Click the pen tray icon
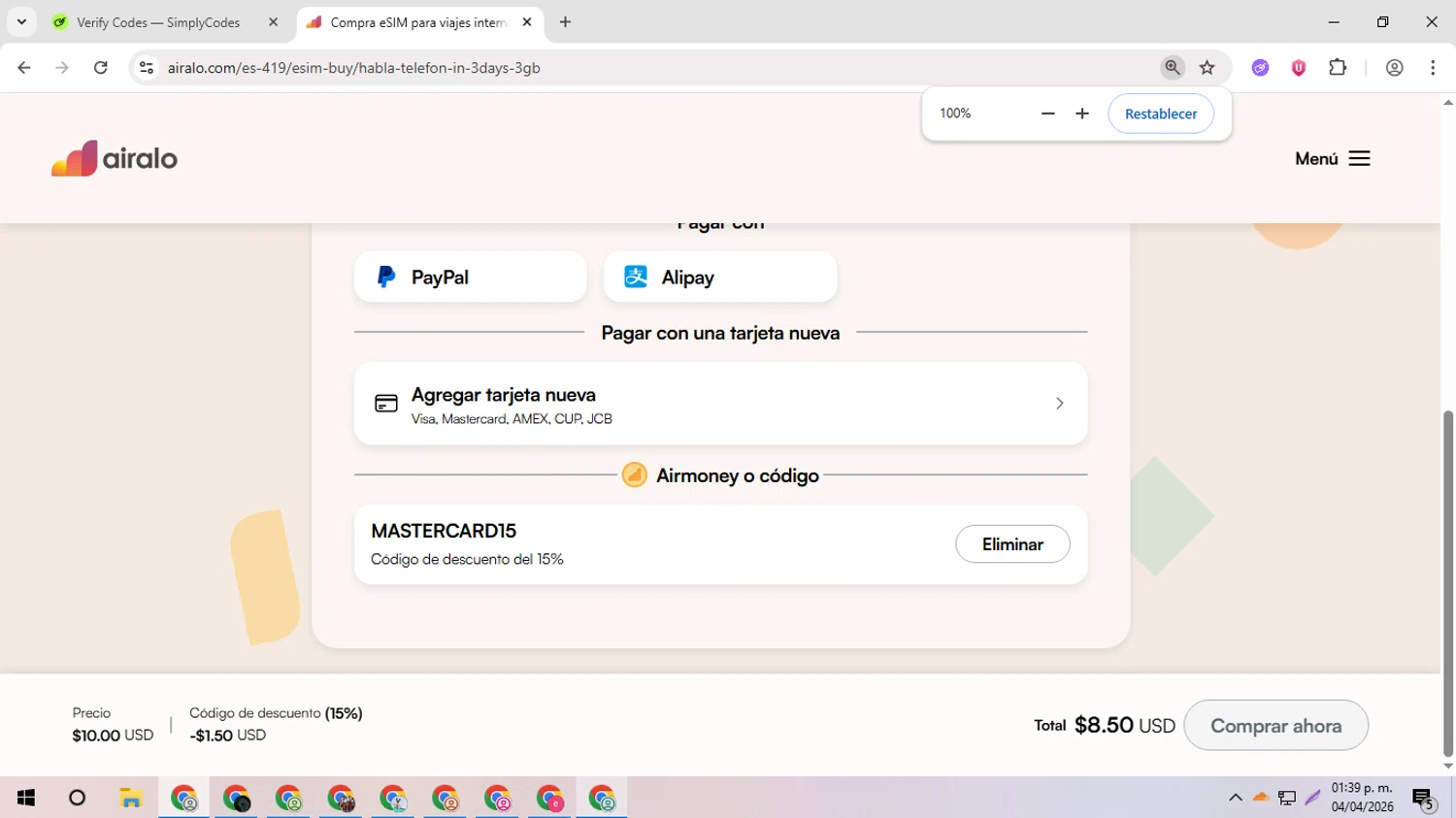Screen dimensions: 1456x818 (1313, 798)
